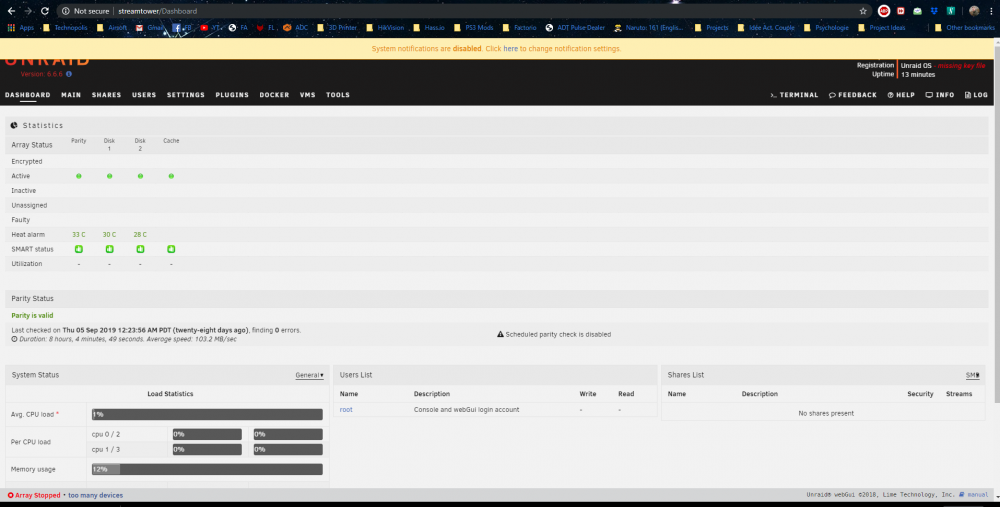Click the first cpu 0 / 2 load bar
This screenshot has width=1000, height=507.
click(x=207, y=434)
